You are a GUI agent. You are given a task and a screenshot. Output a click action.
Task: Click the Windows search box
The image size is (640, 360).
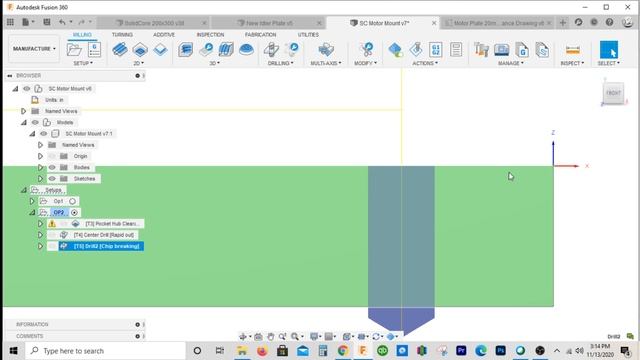point(106,351)
